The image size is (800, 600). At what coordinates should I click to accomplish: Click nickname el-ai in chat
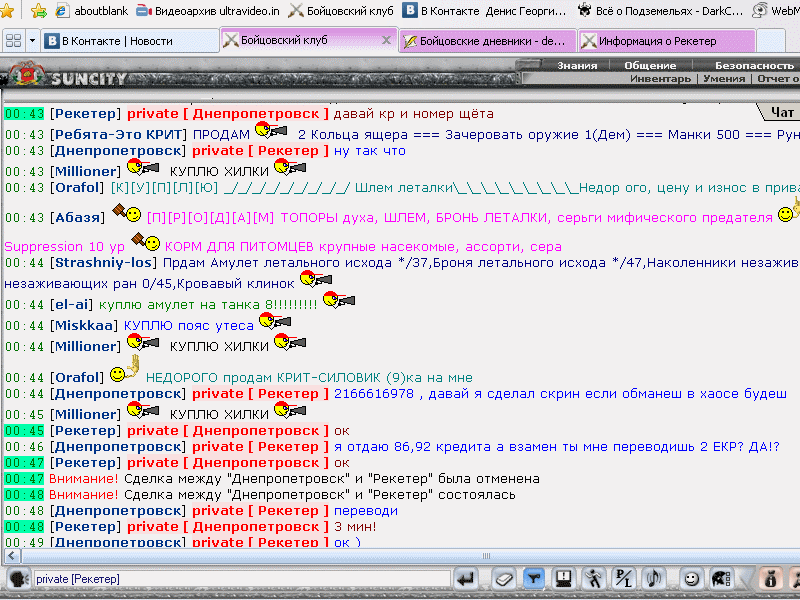[71, 305]
